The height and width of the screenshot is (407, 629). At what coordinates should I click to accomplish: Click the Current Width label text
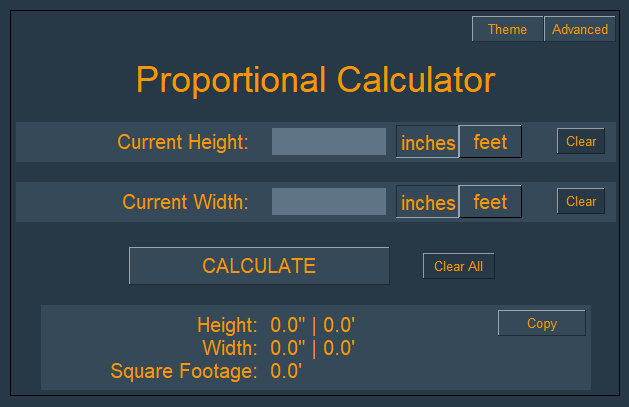pyautogui.click(x=185, y=202)
